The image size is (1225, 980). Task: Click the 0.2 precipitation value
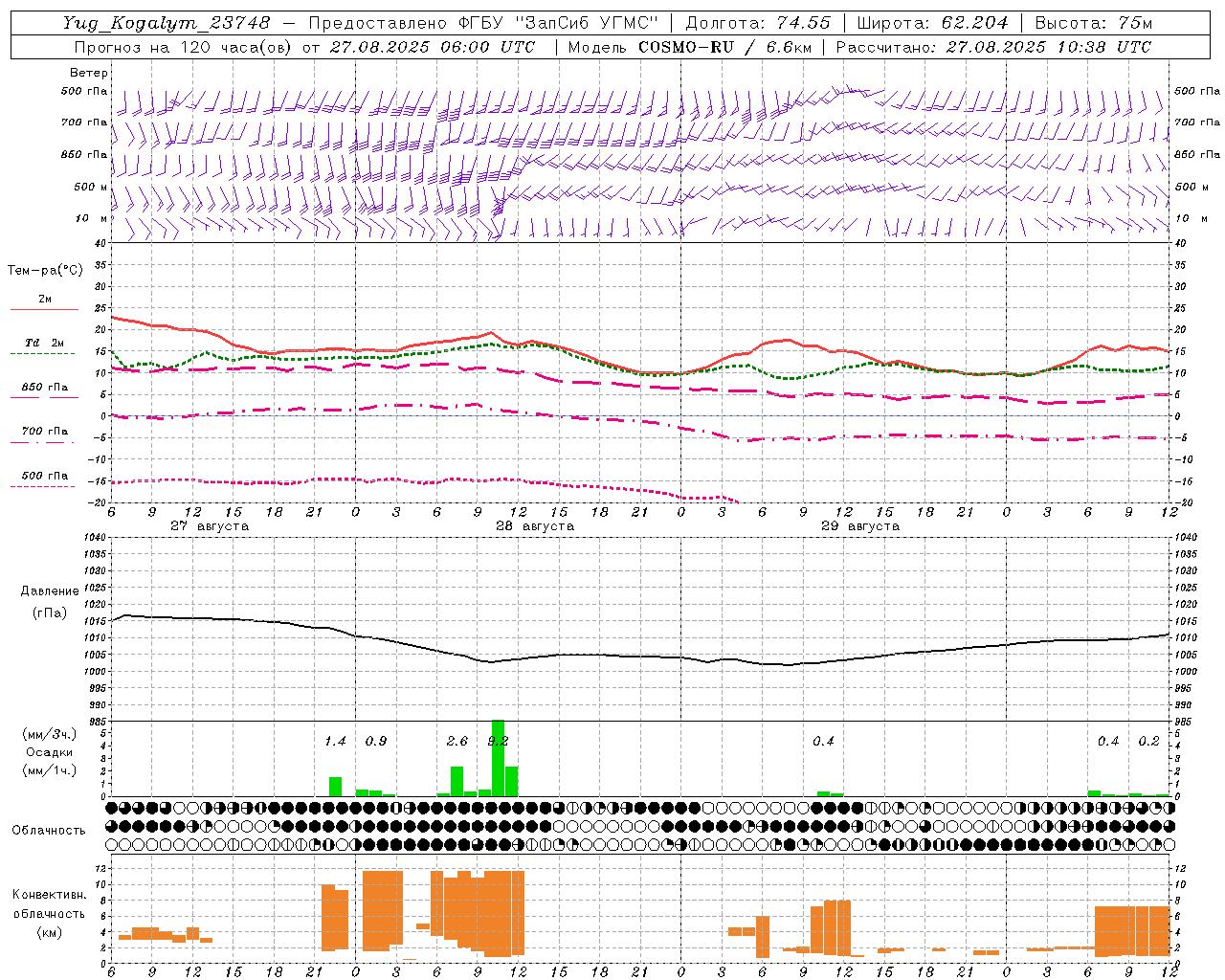coord(1148,742)
